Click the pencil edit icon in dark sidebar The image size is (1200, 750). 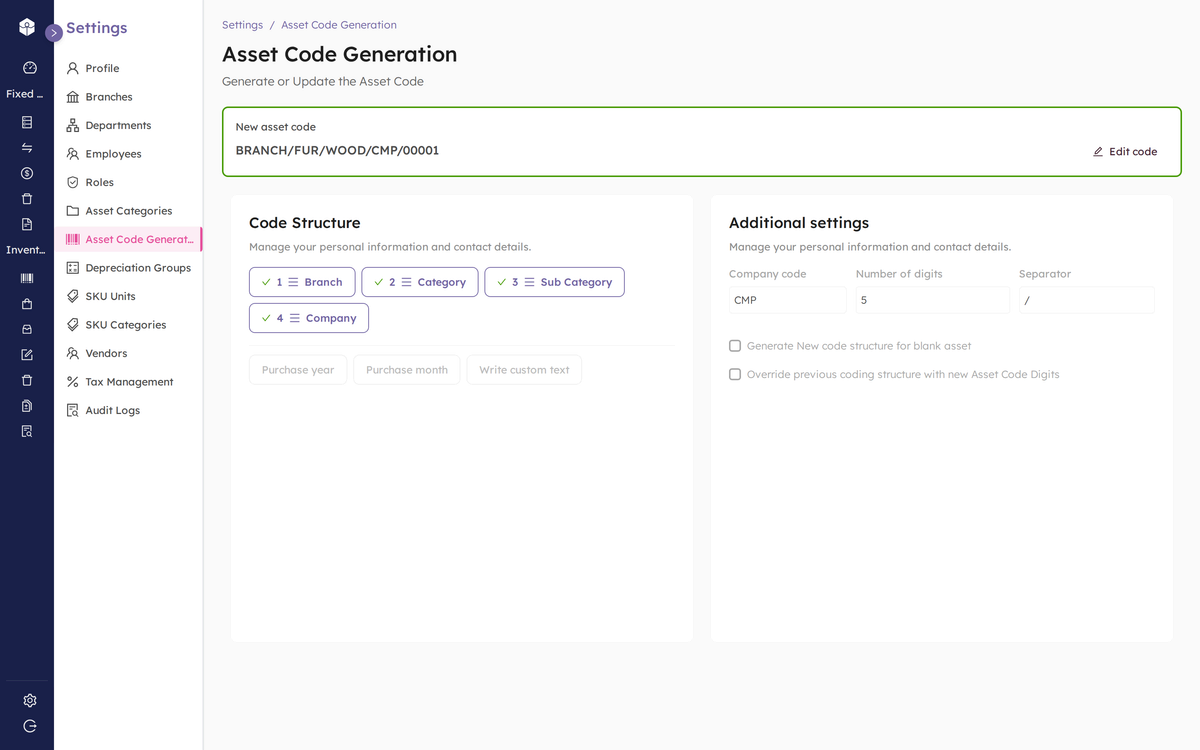27,355
